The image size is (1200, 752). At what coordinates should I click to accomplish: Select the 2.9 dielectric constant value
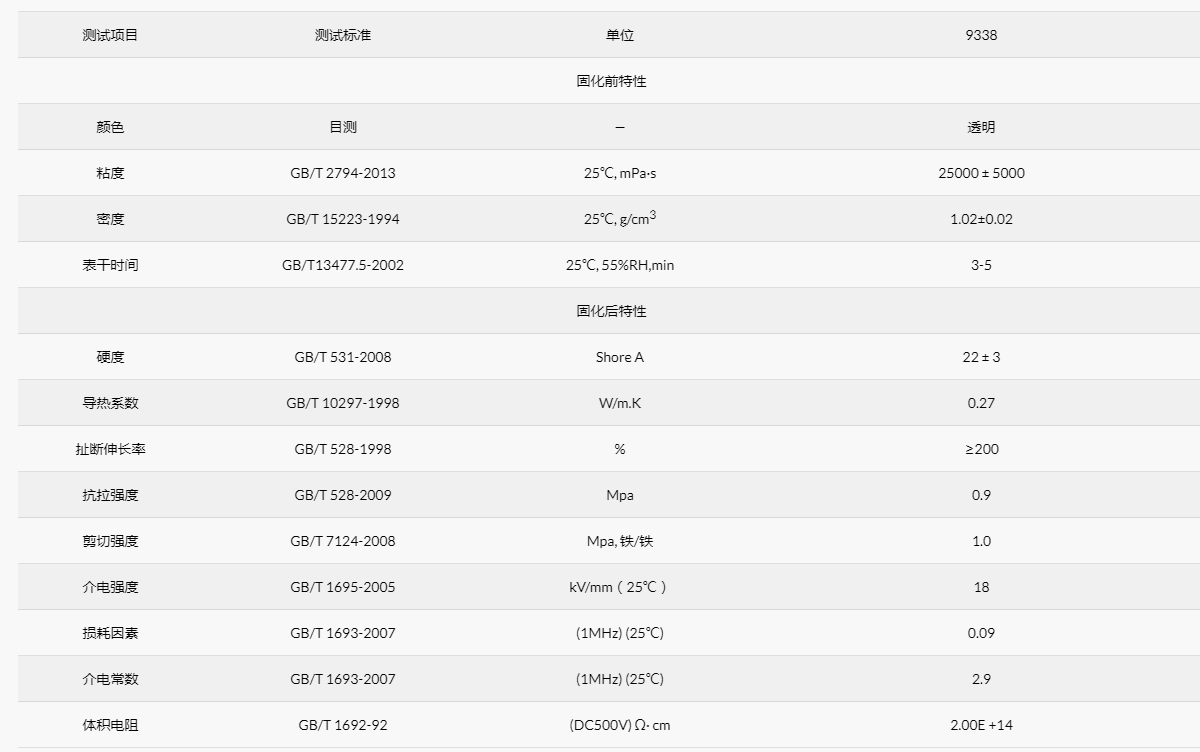coord(981,679)
